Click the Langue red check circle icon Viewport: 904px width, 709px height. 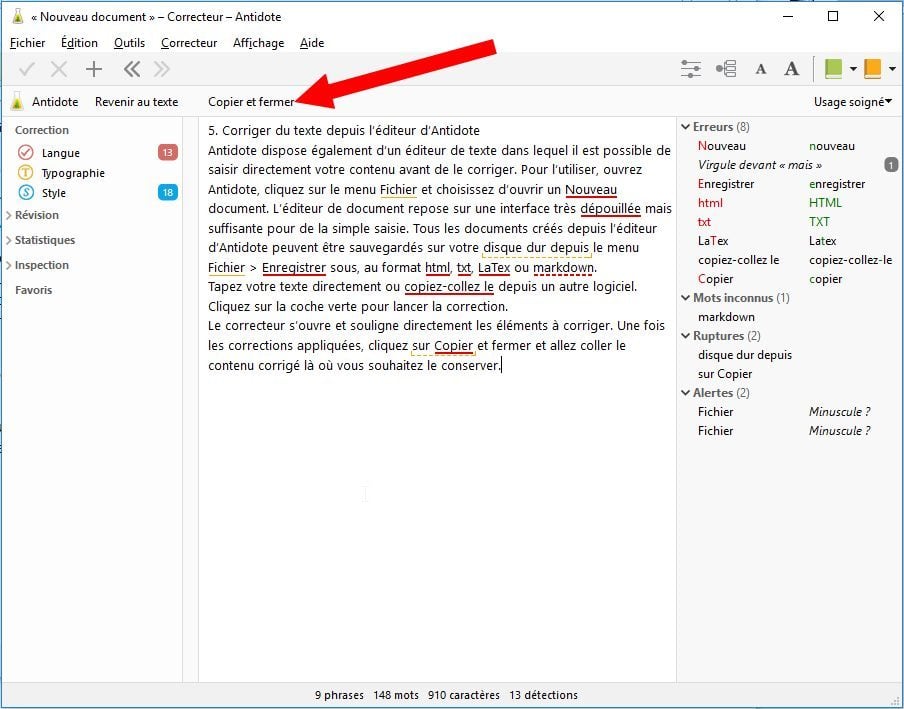(x=25, y=152)
